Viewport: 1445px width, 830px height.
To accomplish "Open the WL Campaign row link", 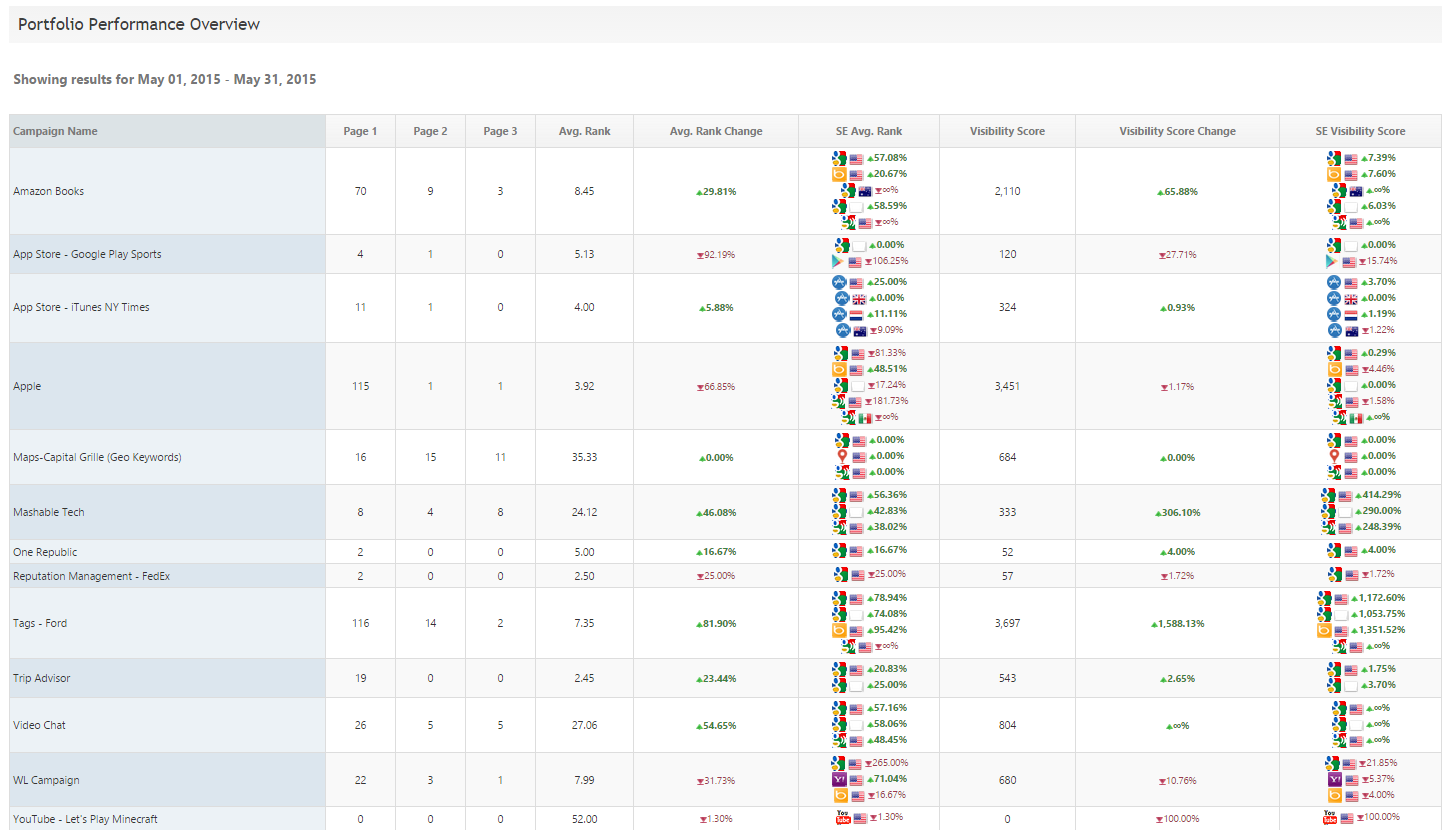I will (46, 780).
